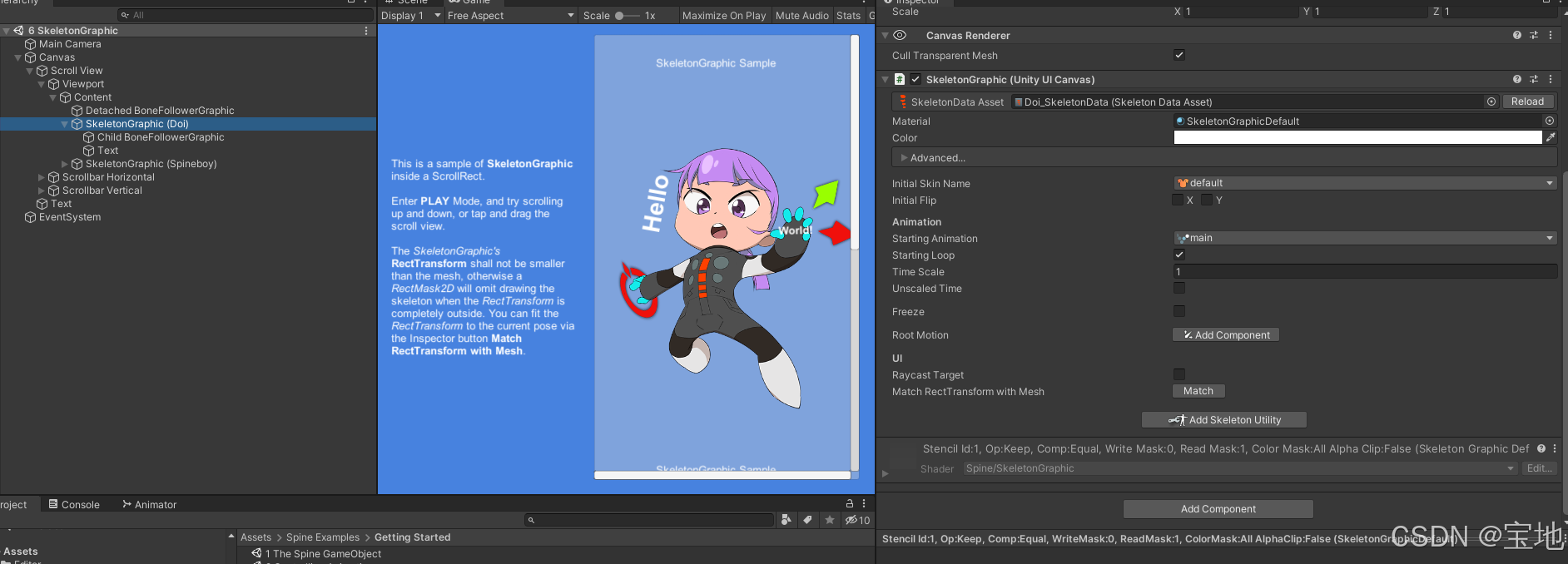This screenshot has height=564, width=1568.
Task: Click the Material object picker icon
Action: pos(1550,121)
